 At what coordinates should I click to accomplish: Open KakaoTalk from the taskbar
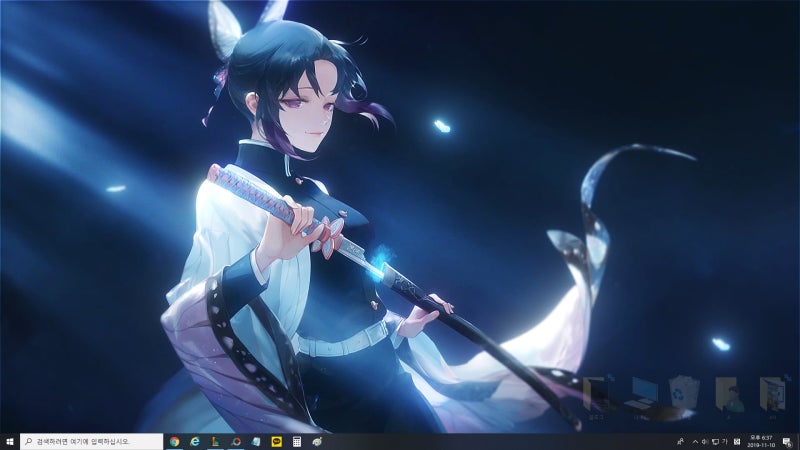click(277, 442)
